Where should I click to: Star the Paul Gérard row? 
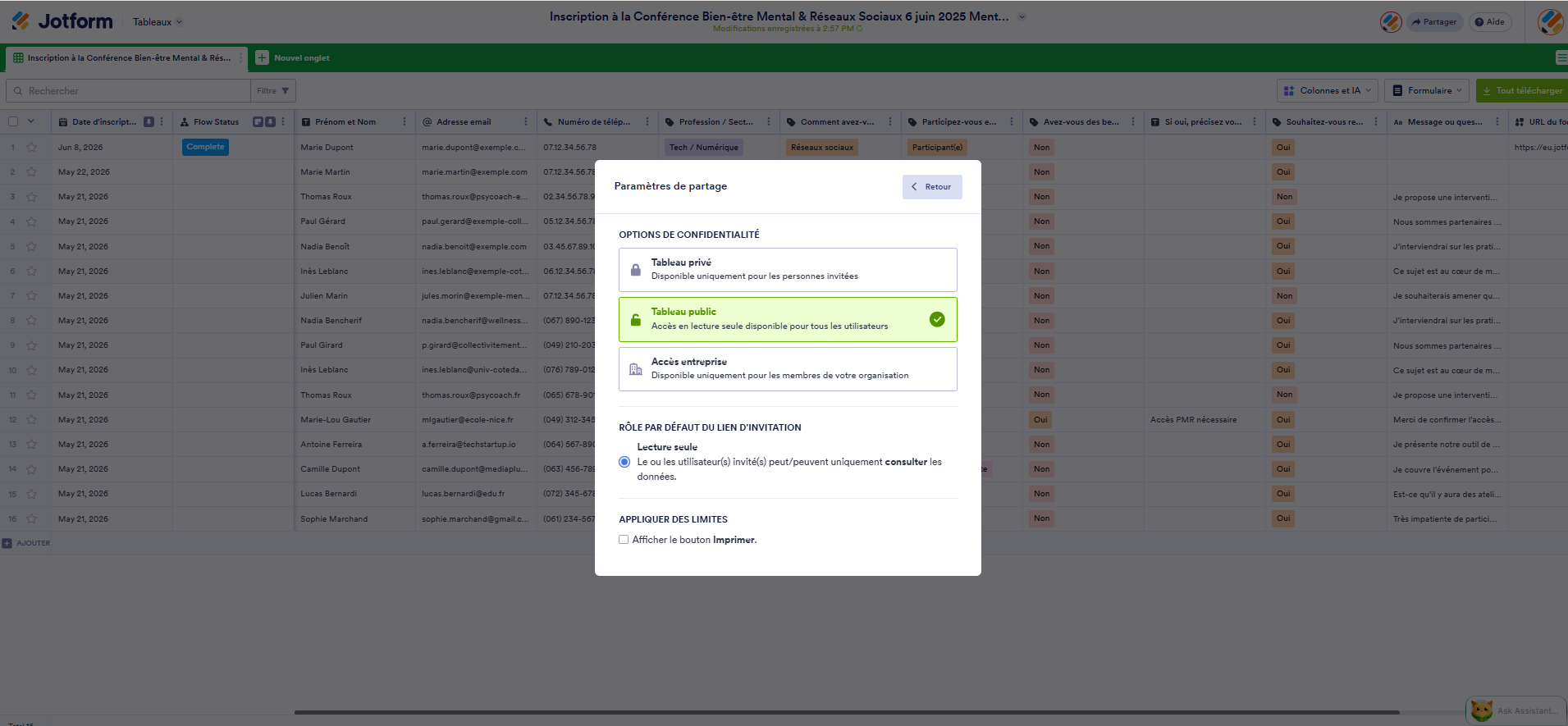coord(31,221)
